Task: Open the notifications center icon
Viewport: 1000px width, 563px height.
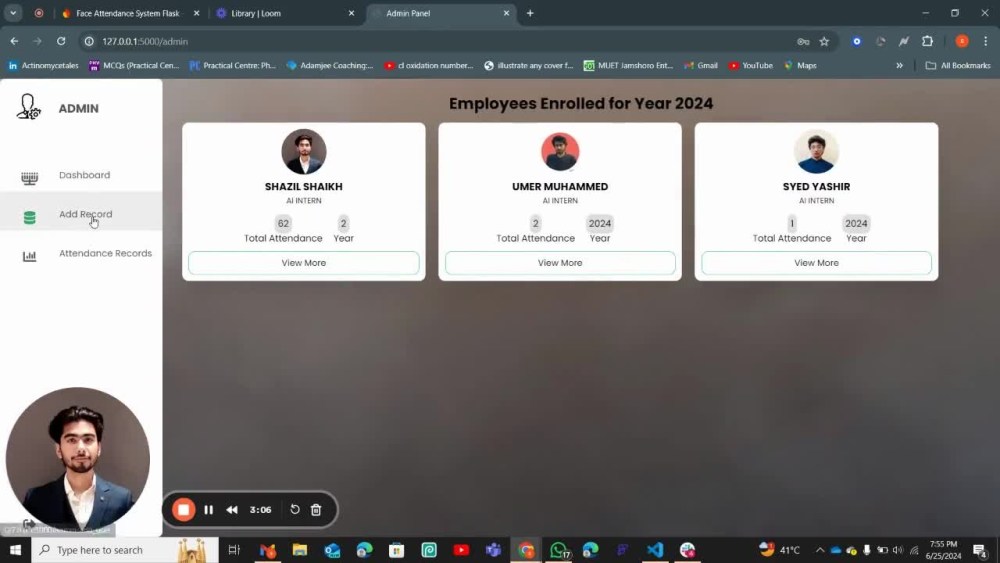Action: click(980, 550)
